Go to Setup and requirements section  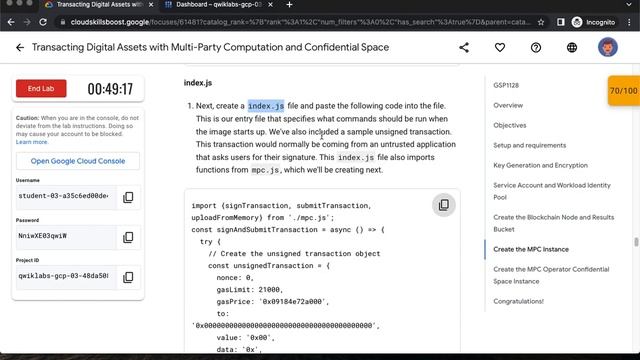pyautogui.click(x=529, y=145)
